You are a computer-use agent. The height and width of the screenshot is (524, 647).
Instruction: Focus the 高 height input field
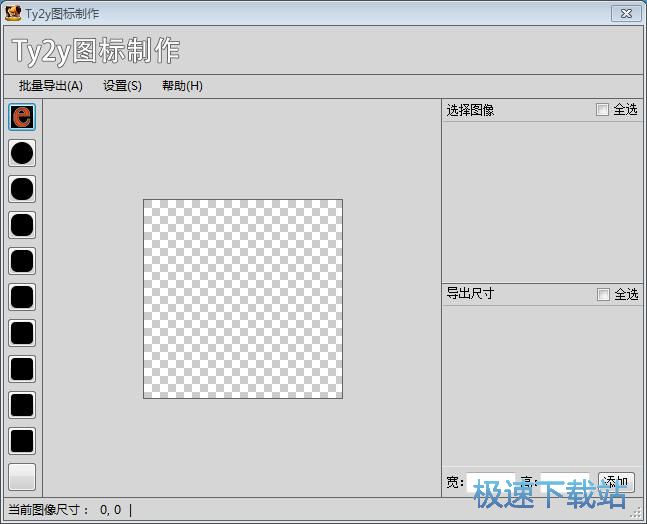[565, 482]
